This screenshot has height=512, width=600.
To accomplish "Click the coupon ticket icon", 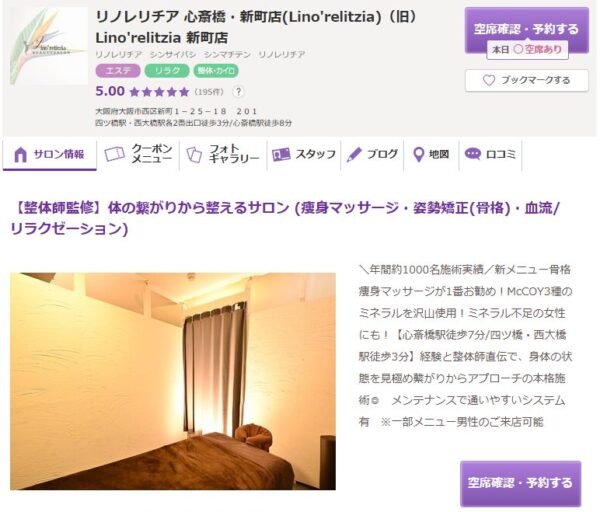I will point(114,154).
